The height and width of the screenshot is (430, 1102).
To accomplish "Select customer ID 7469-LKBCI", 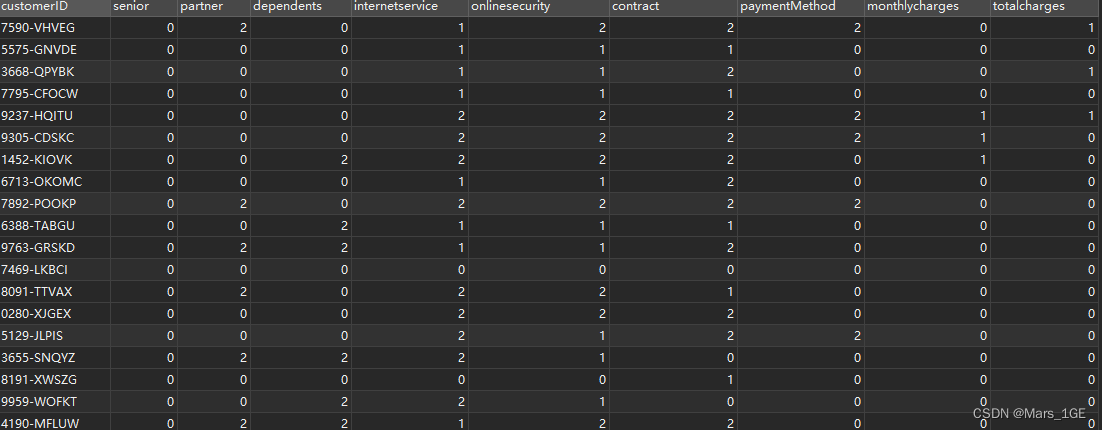I will pos(55,270).
